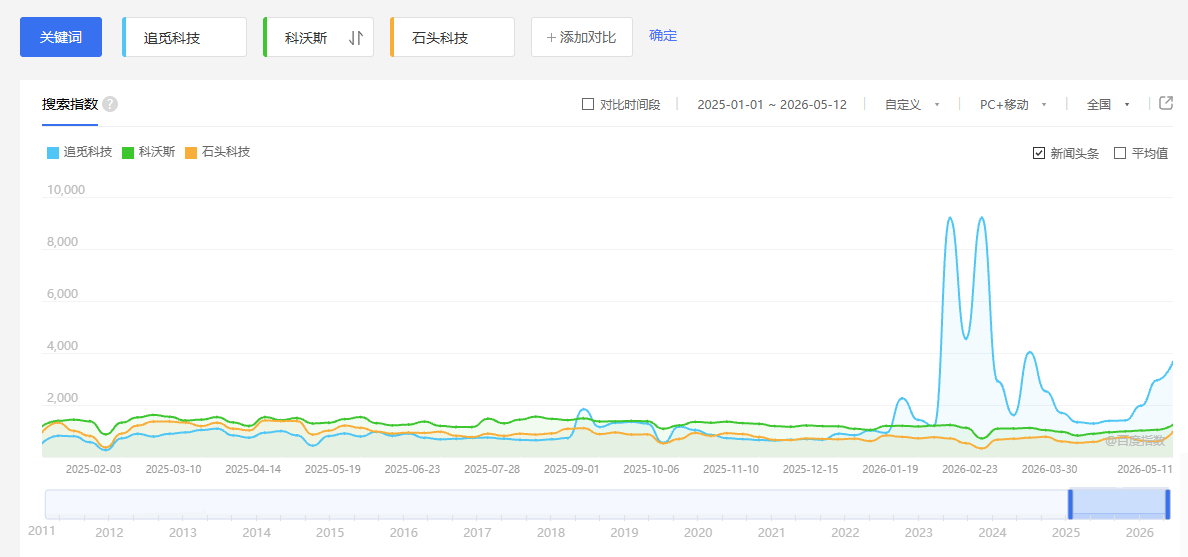Click the 确定 link

(x=663, y=36)
